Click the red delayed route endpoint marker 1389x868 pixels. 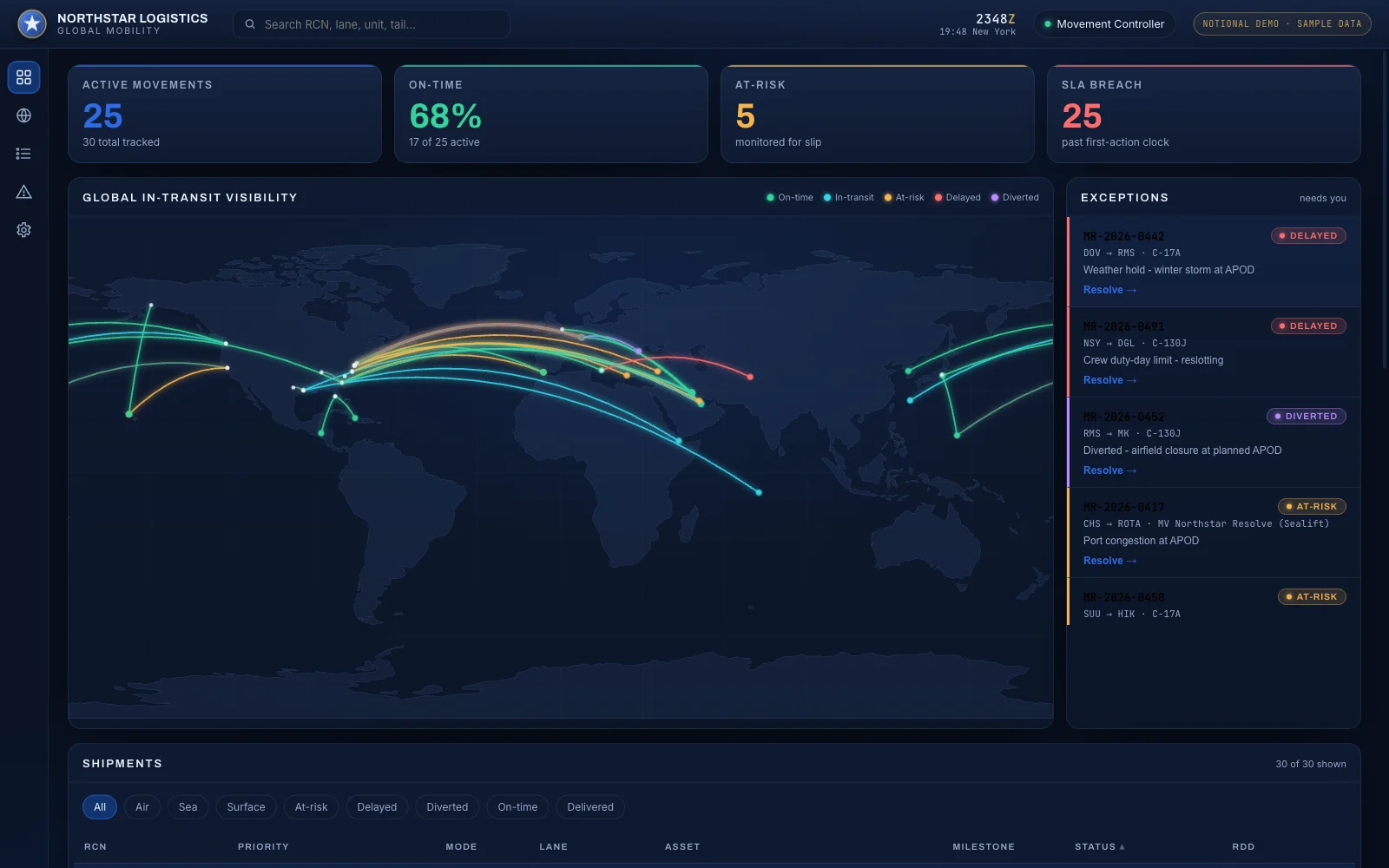pos(750,377)
